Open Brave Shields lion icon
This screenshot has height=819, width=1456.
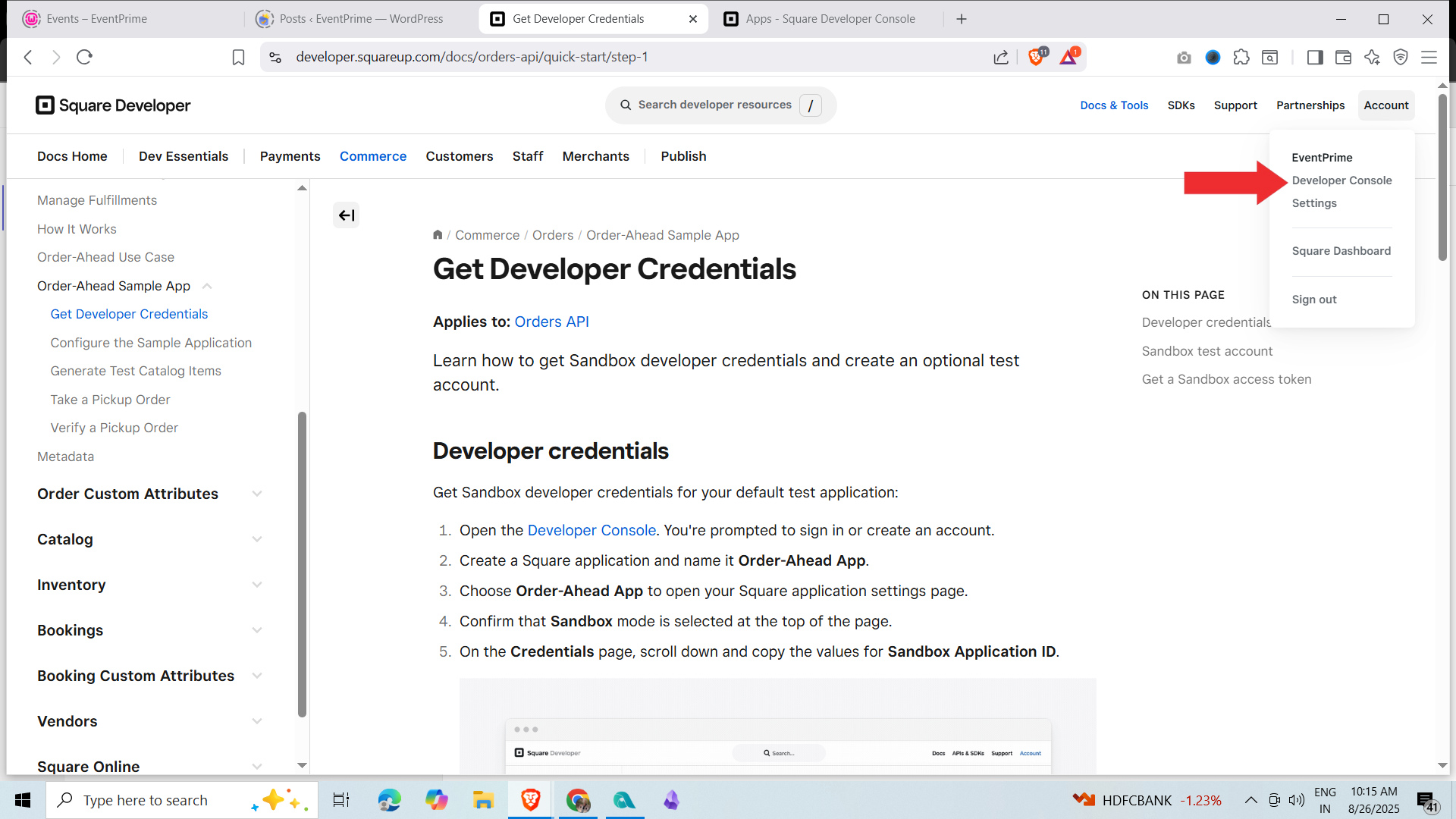pyautogui.click(x=1036, y=58)
